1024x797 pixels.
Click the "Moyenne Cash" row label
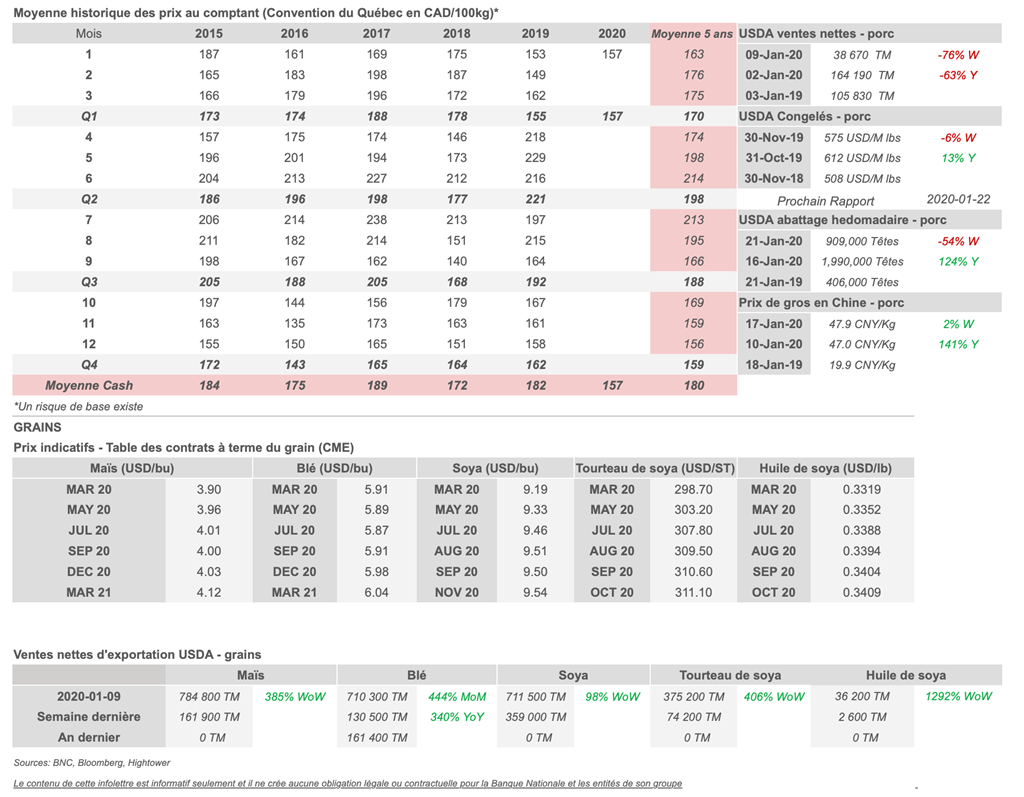click(89, 385)
